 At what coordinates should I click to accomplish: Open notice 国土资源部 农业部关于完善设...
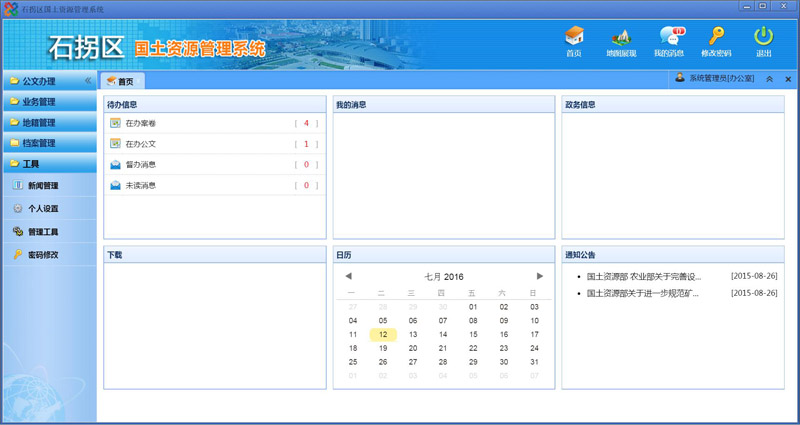click(x=644, y=277)
